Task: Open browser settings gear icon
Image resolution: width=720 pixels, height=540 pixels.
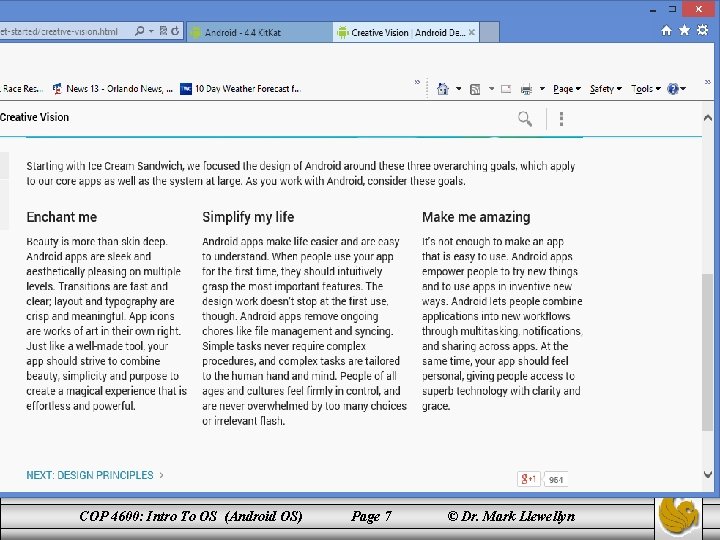Action: [x=703, y=30]
